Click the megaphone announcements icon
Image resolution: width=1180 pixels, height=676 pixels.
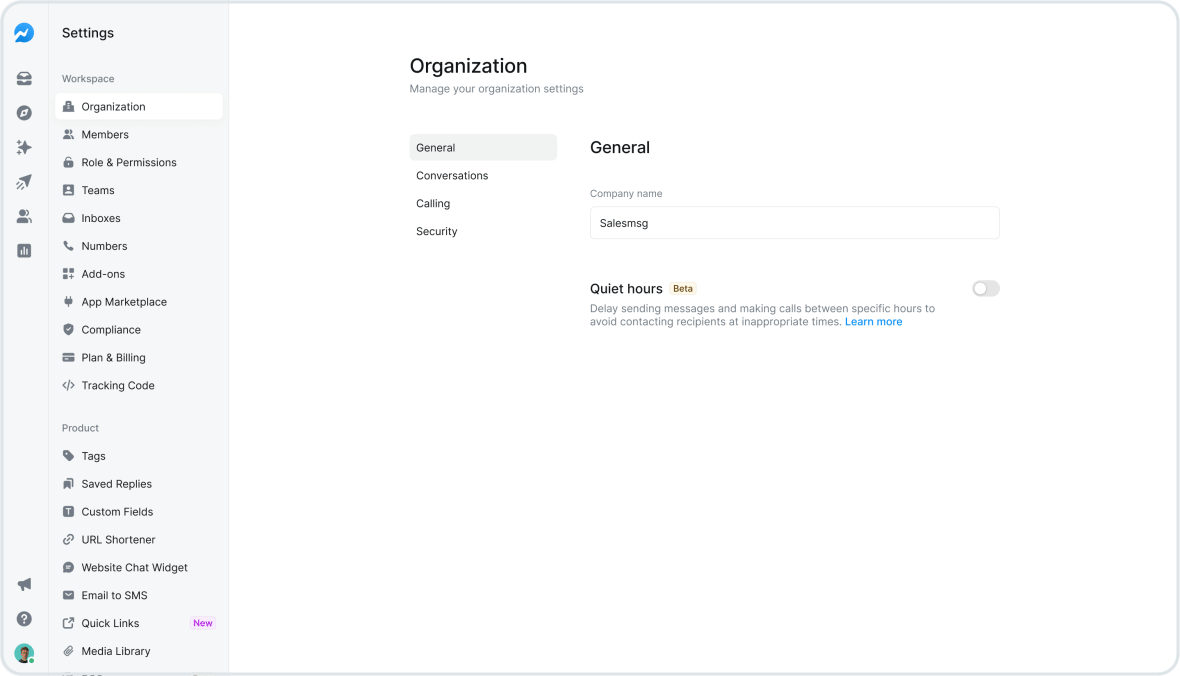click(x=24, y=584)
